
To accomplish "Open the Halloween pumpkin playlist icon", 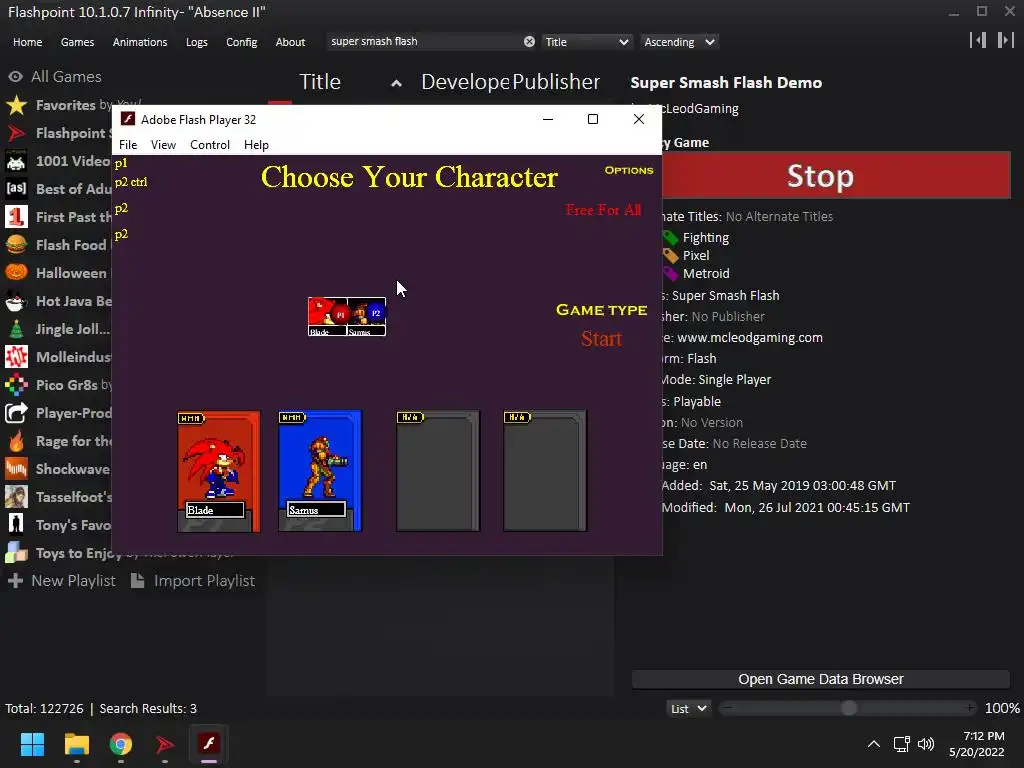I will pos(16,273).
